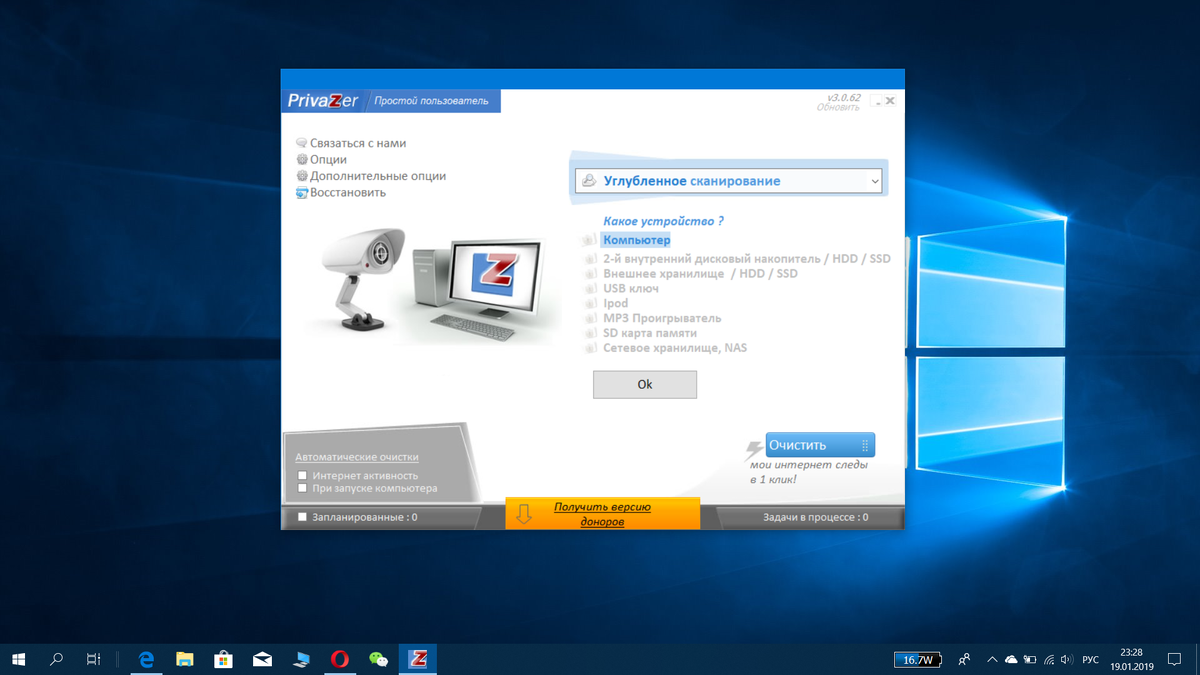Viewport: 1200px width, 675px height.
Task: Select 2-й внутренний дисковый накопитель device
Action: [x=746, y=258]
